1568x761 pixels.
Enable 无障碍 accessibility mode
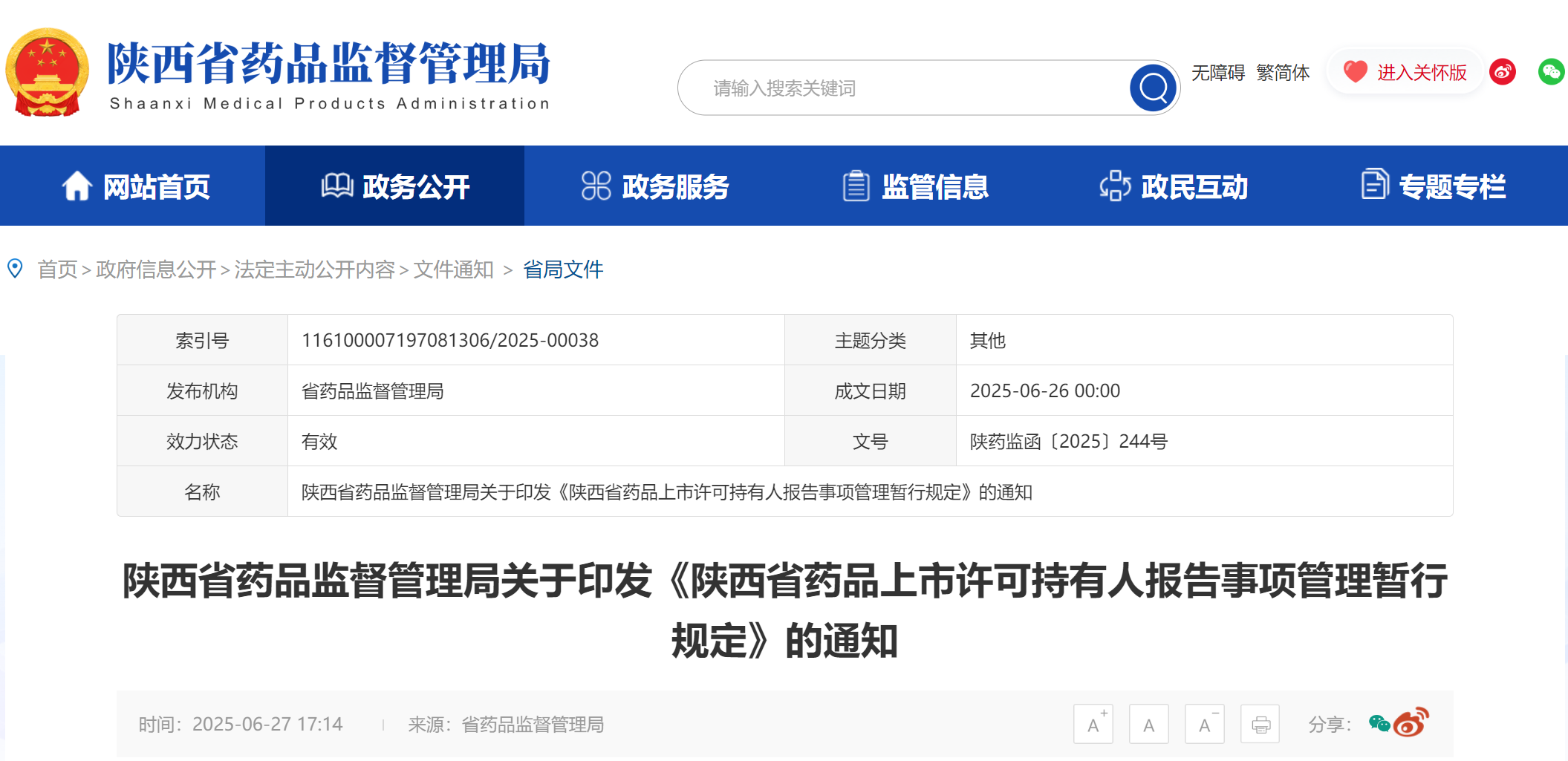coord(1218,73)
